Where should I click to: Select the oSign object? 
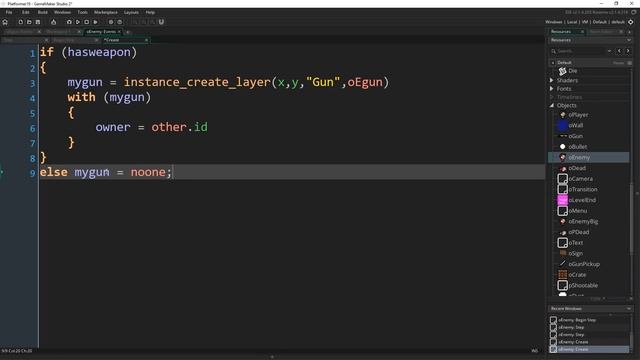pyautogui.click(x=576, y=253)
